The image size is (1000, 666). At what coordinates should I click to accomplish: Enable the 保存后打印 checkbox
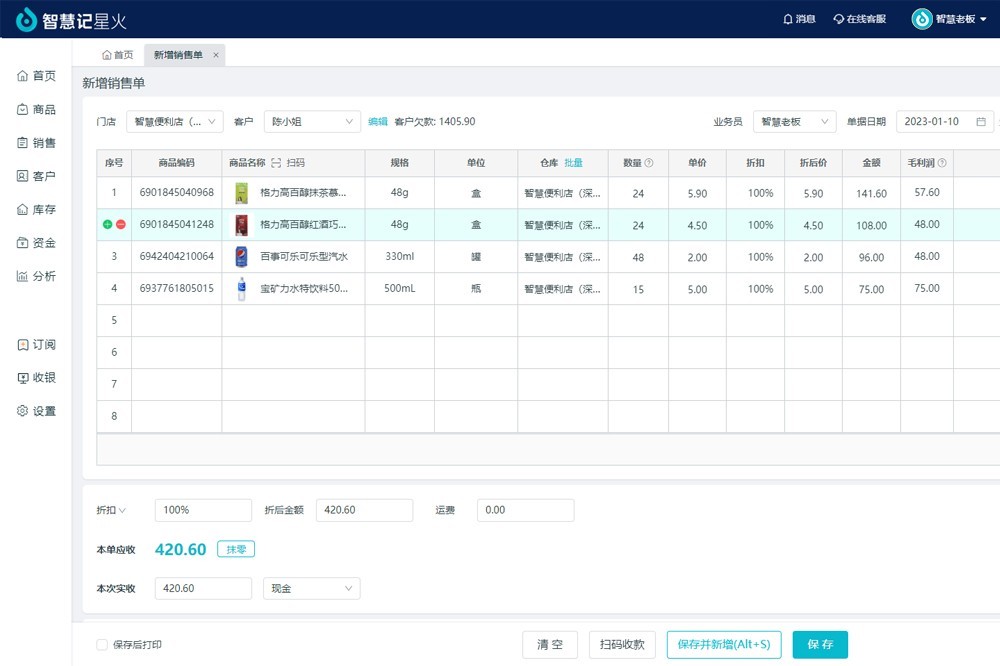102,645
